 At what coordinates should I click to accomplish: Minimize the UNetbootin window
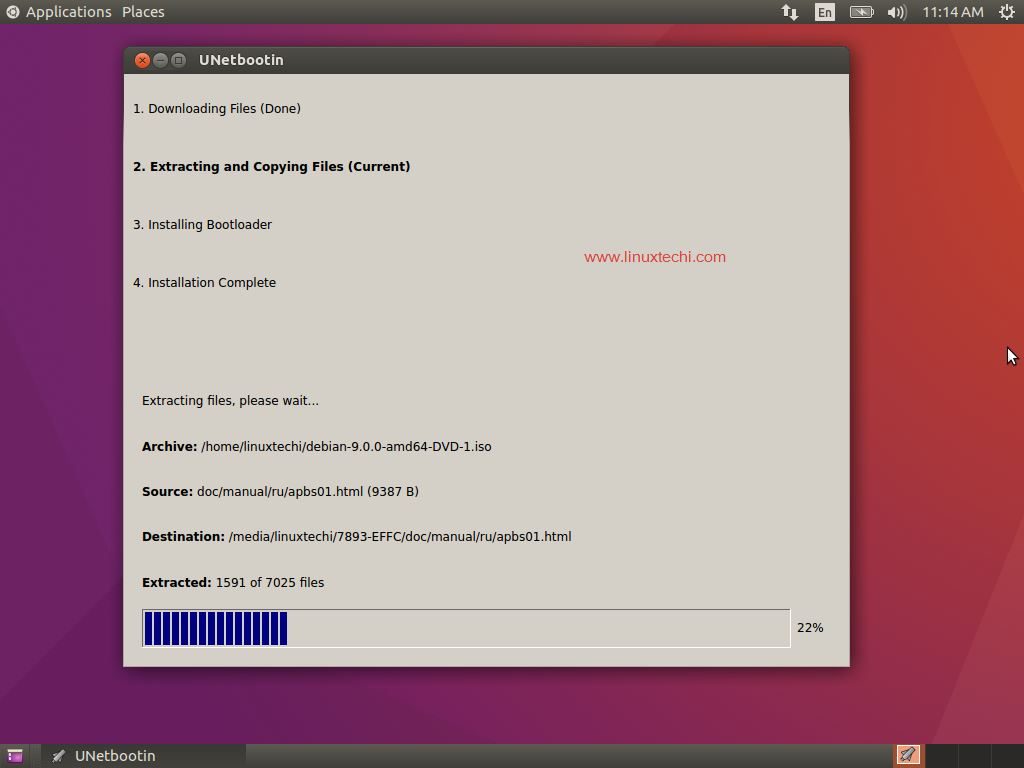(160, 60)
